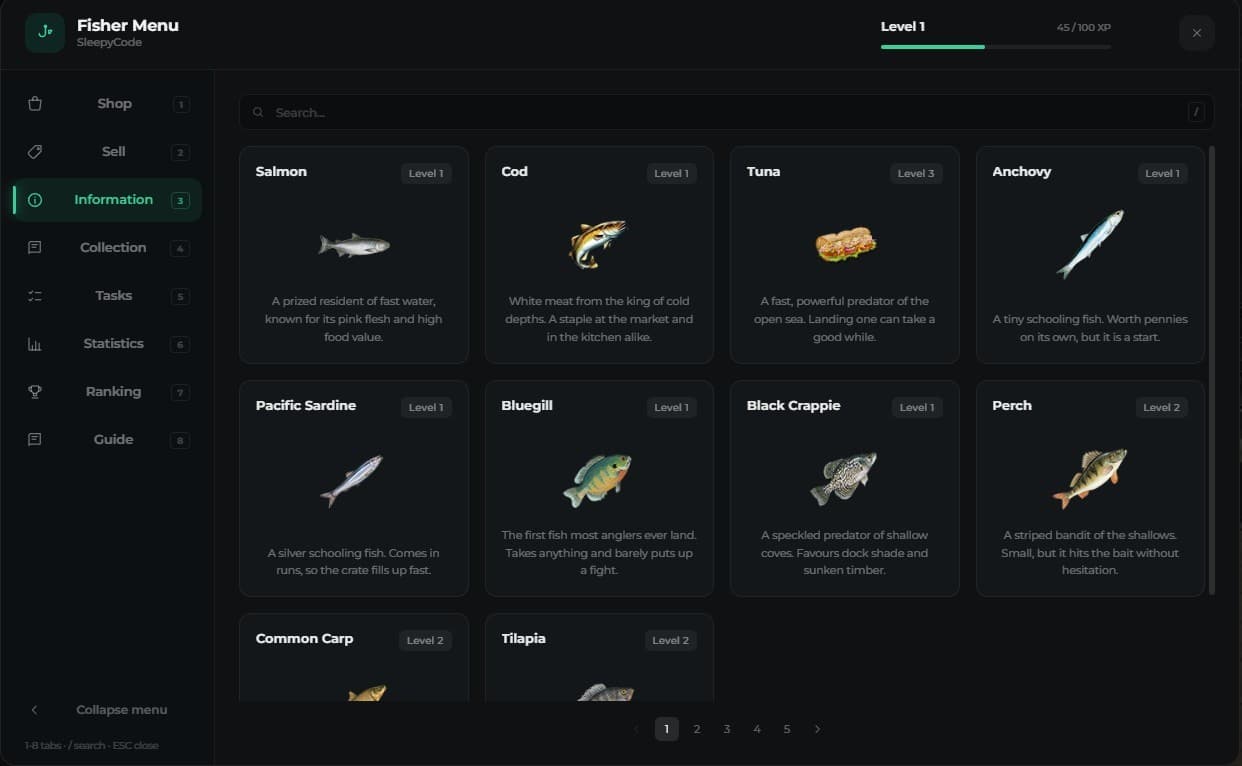This screenshot has width=1242, height=766.
Task: Click the Shop bag icon
Action: [35, 104]
